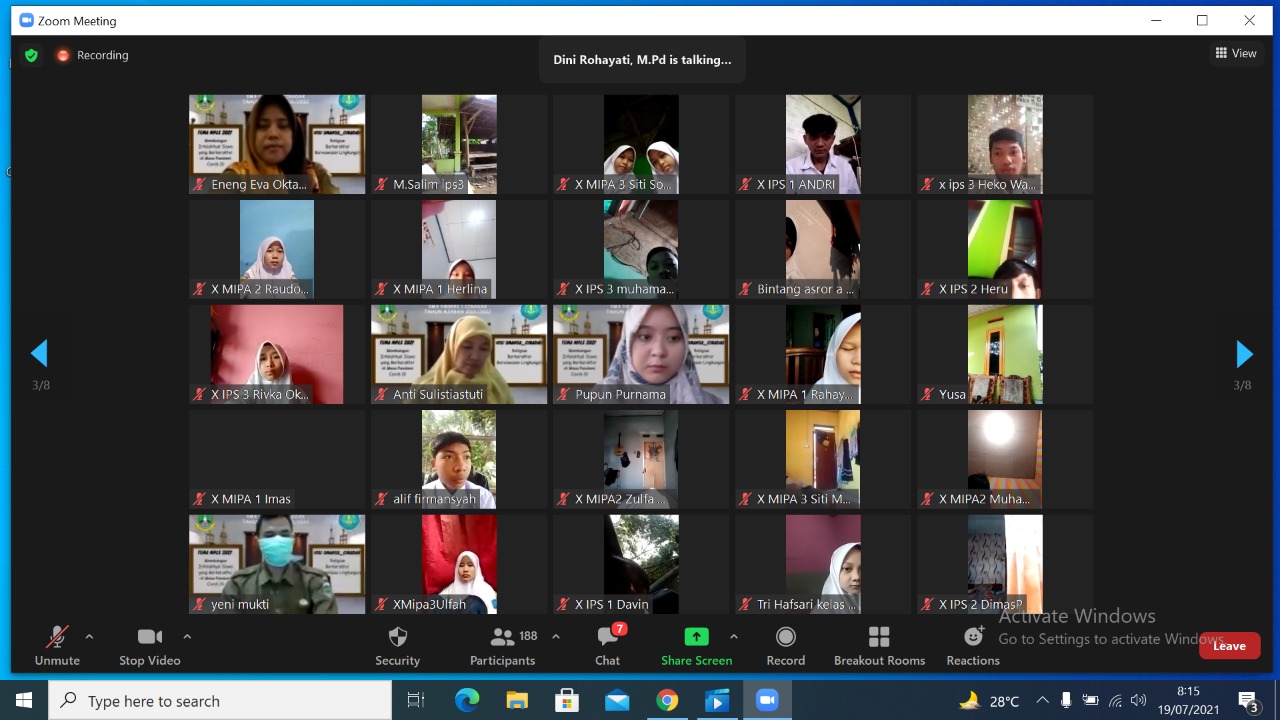The image size is (1280, 720).
Task: Open the View layout menu
Action: click(1236, 54)
